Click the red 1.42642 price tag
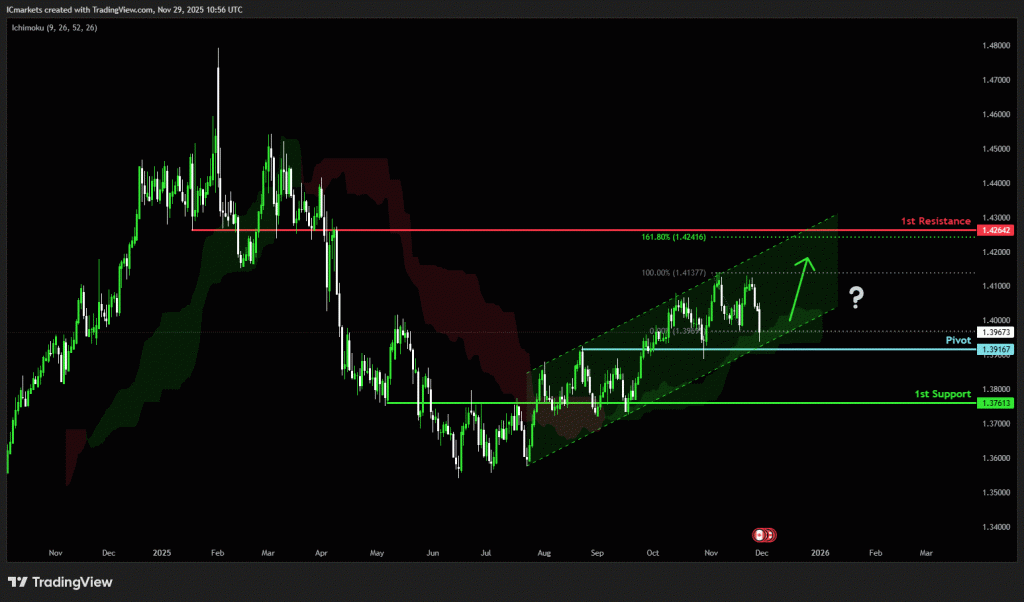1024x602 pixels. coord(997,230)
